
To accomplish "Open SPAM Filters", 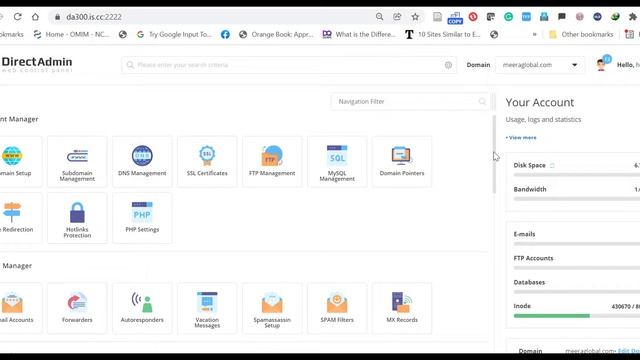I will click(x=337, y=309).
